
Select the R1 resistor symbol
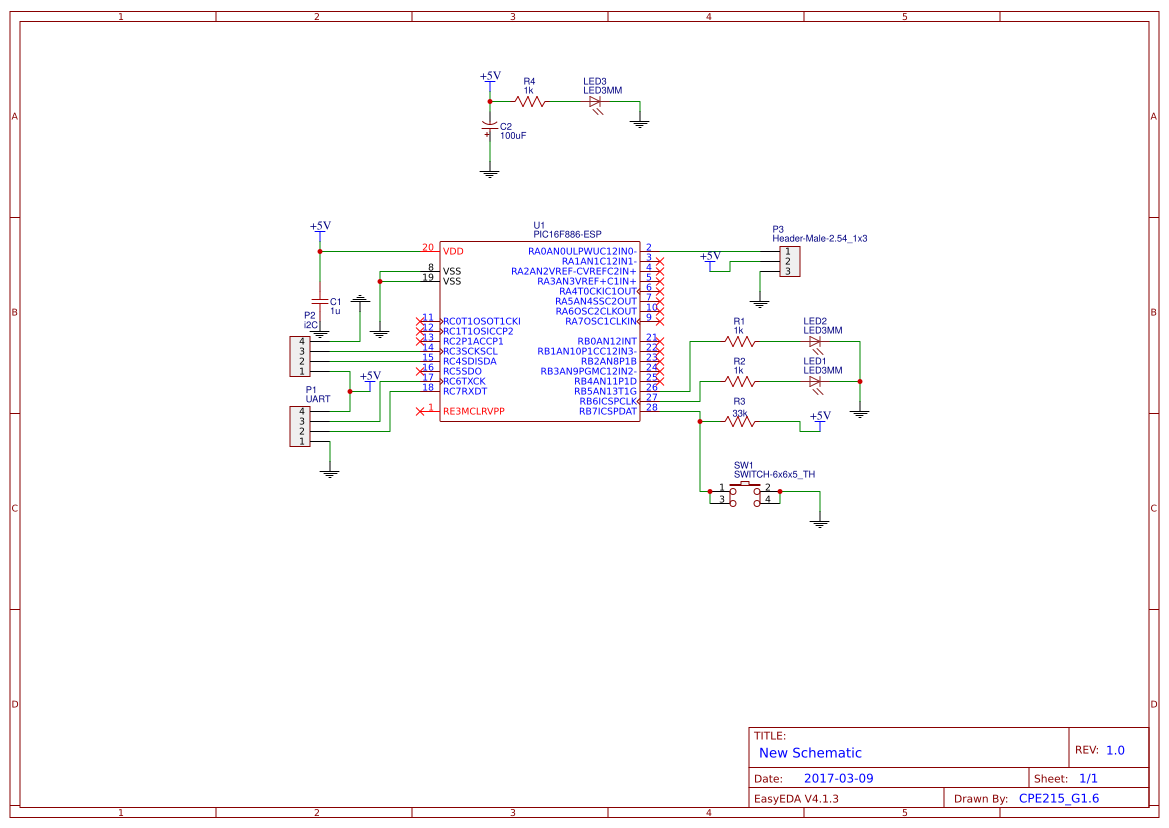point(740,341)
